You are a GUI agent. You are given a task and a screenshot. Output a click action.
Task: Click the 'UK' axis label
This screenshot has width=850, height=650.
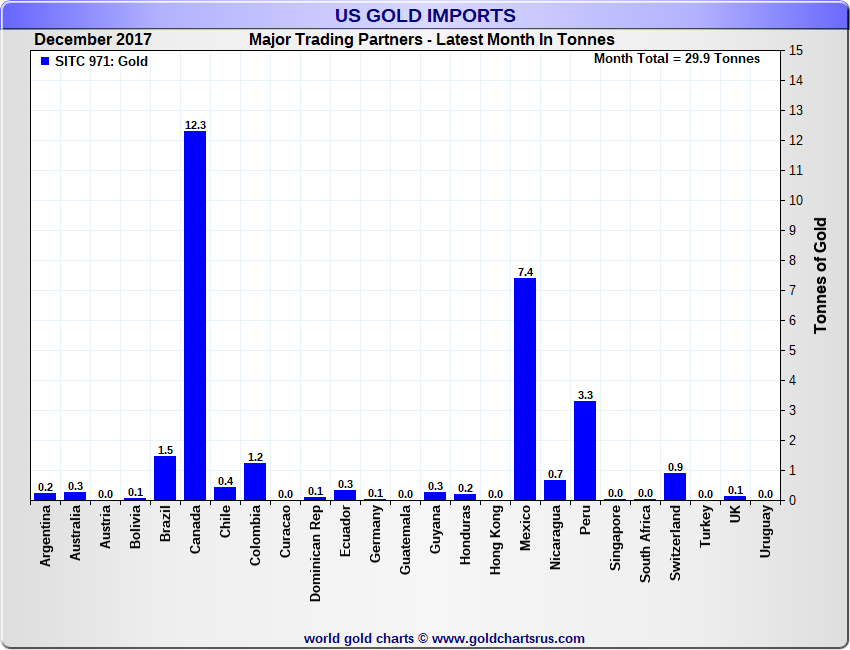735,514
